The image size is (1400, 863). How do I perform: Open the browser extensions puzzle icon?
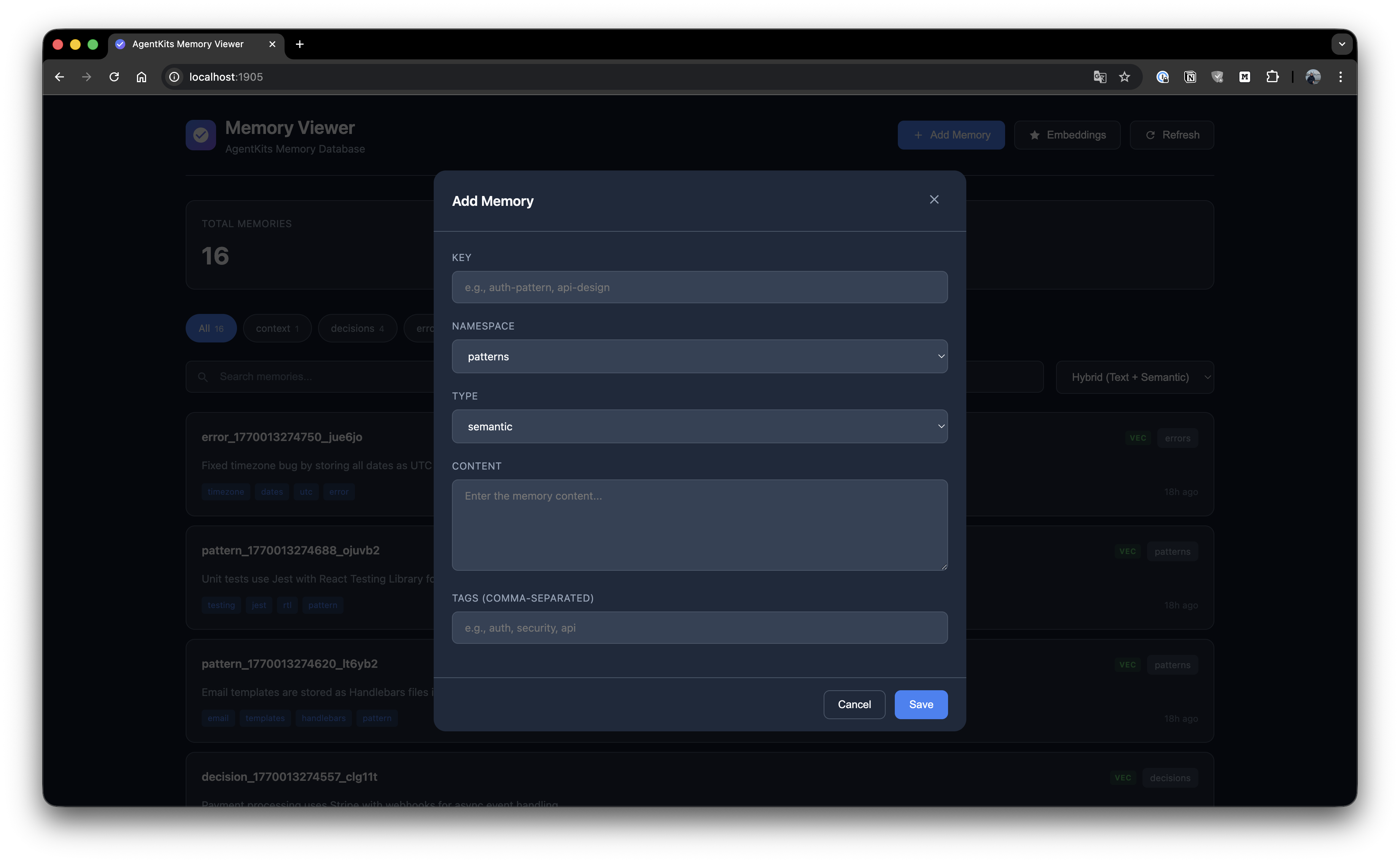[1272, 76]
